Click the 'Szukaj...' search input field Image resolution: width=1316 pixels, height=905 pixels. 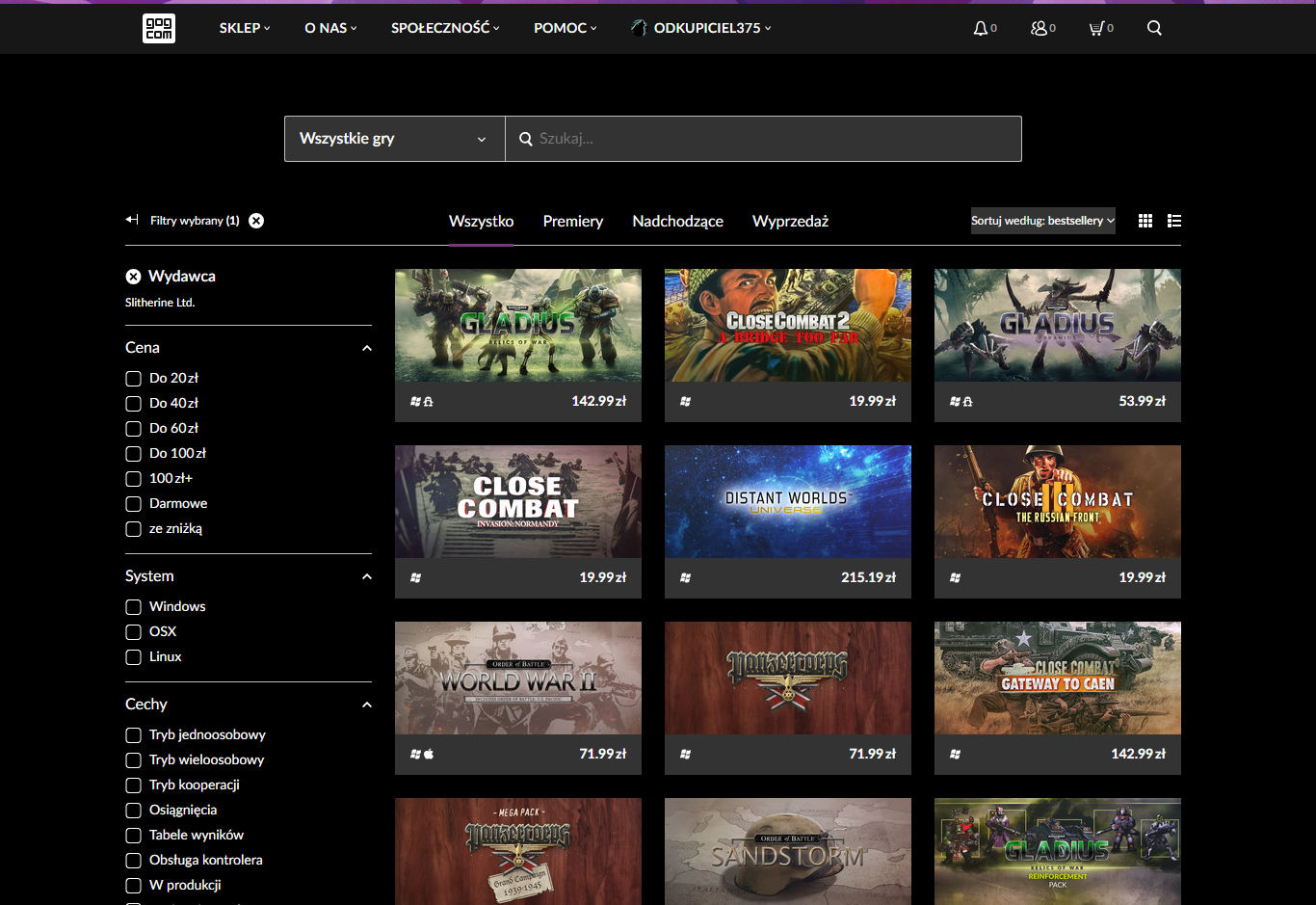pyautogui.click(x=771, y=139)
